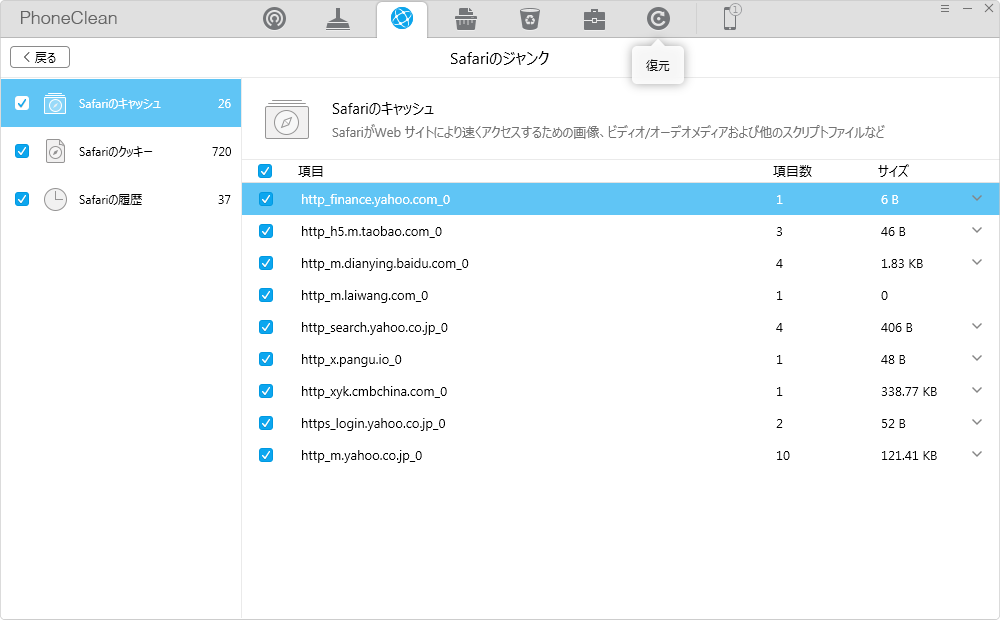The width and height of the screenshot is (1000, 620).
Task: Uncheck https_login.yahoo.co.jp_0 checkbox
Action: pos(266,423)
